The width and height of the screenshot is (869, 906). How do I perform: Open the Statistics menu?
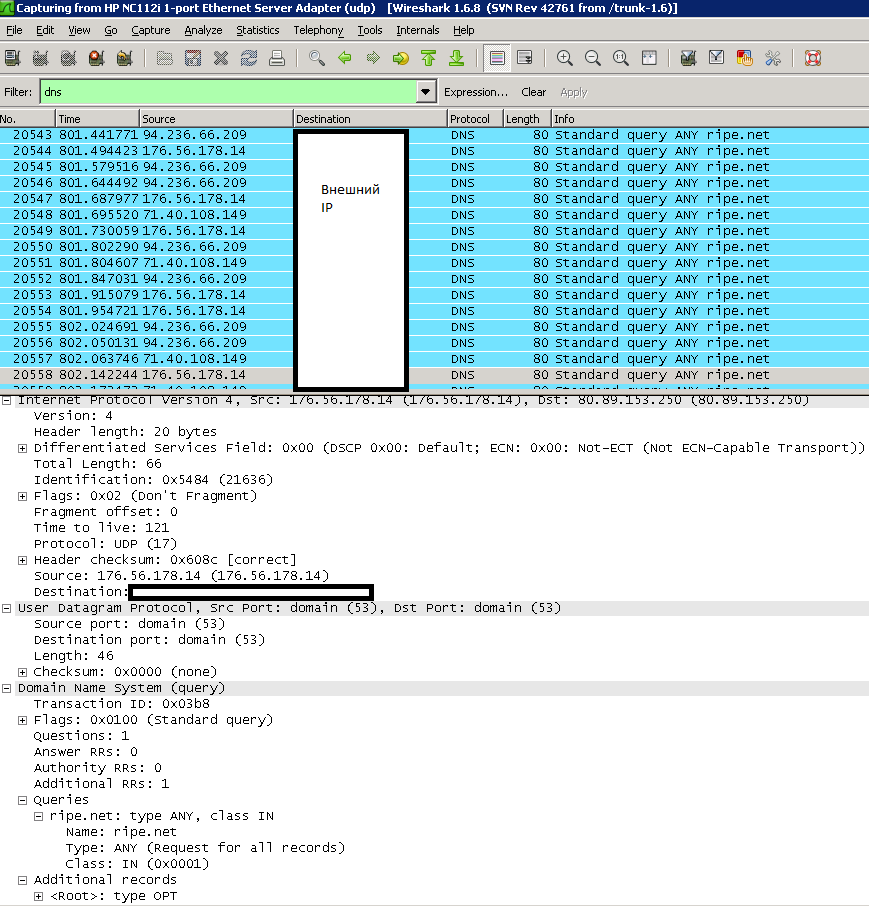pyautogui.click(x=258, y=30)
